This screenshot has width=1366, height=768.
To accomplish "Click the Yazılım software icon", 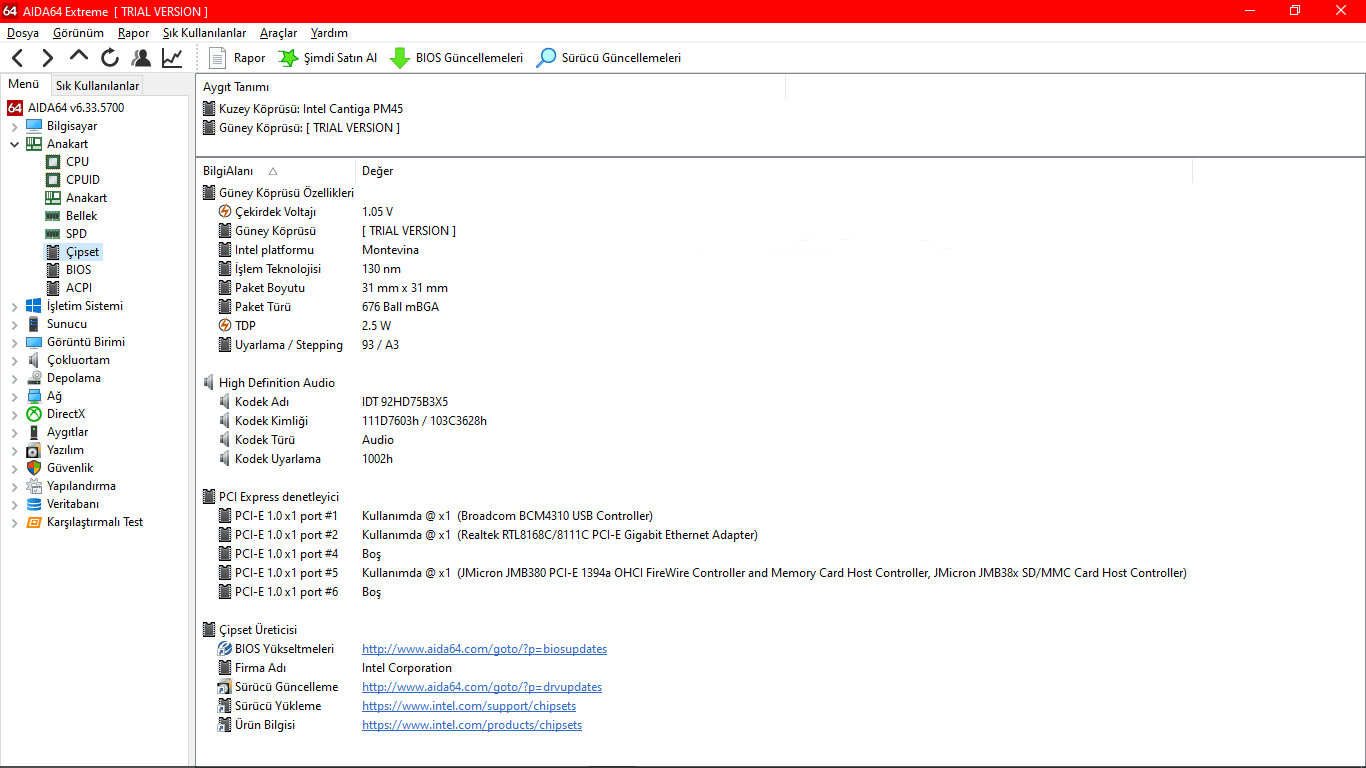I will click(x=34, y=450).
